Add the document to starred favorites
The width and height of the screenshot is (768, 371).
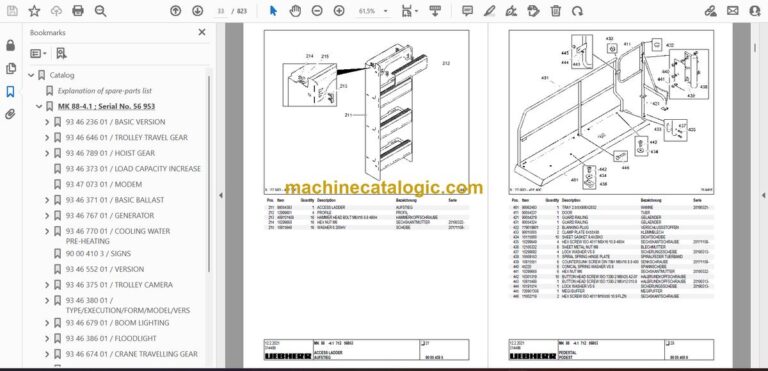(34, 11)
